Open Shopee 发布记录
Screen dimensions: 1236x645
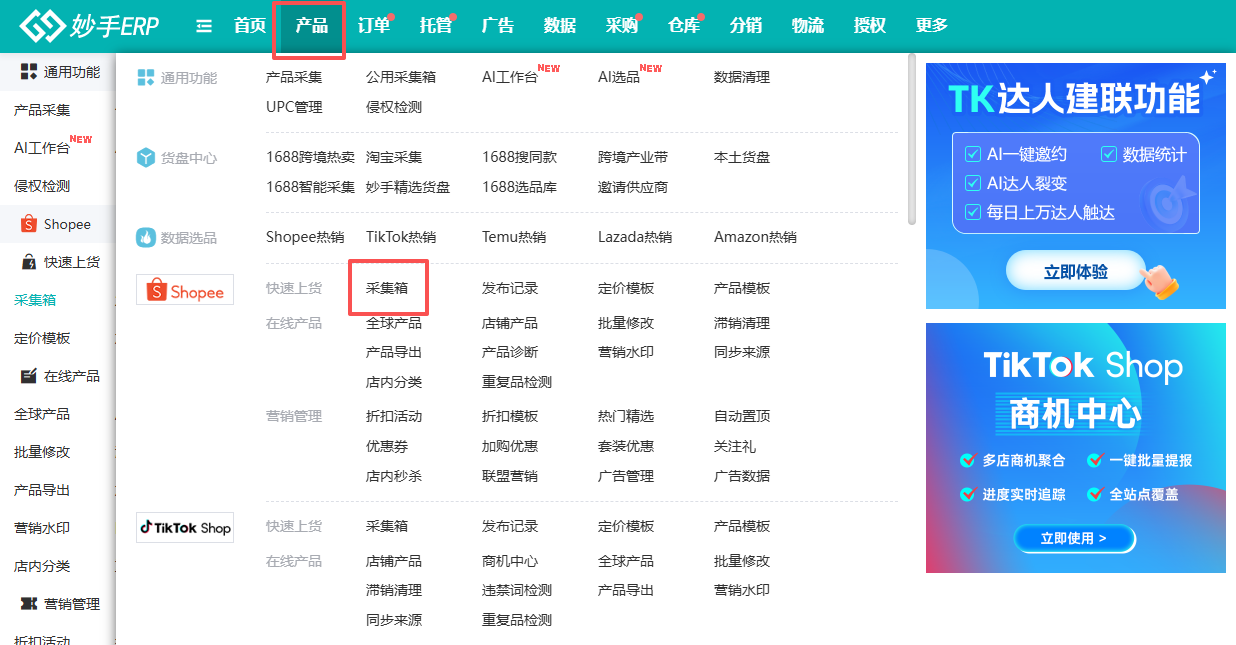click(510, 288)
